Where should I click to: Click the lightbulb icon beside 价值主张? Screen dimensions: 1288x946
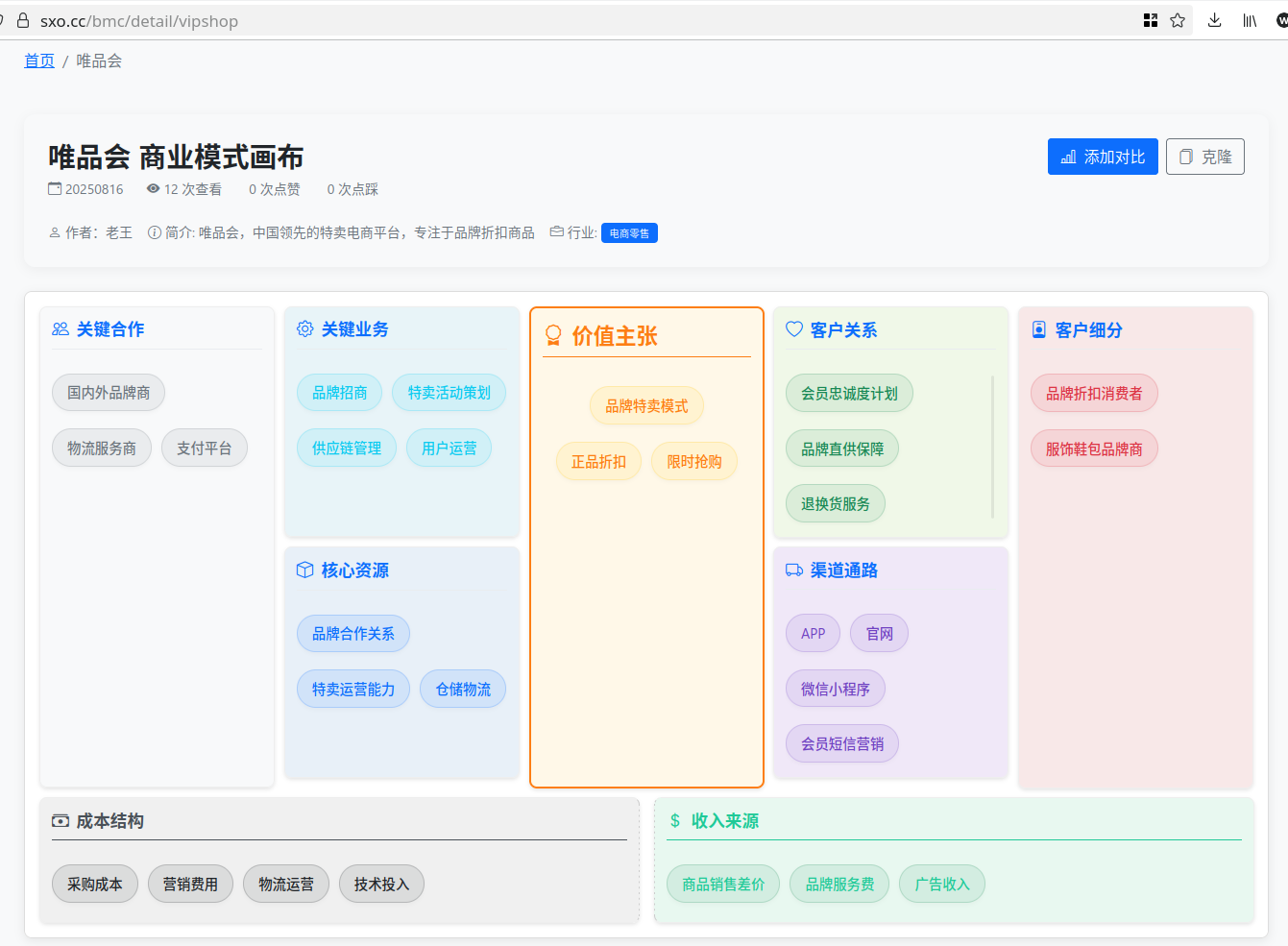(x=553, y=335)
